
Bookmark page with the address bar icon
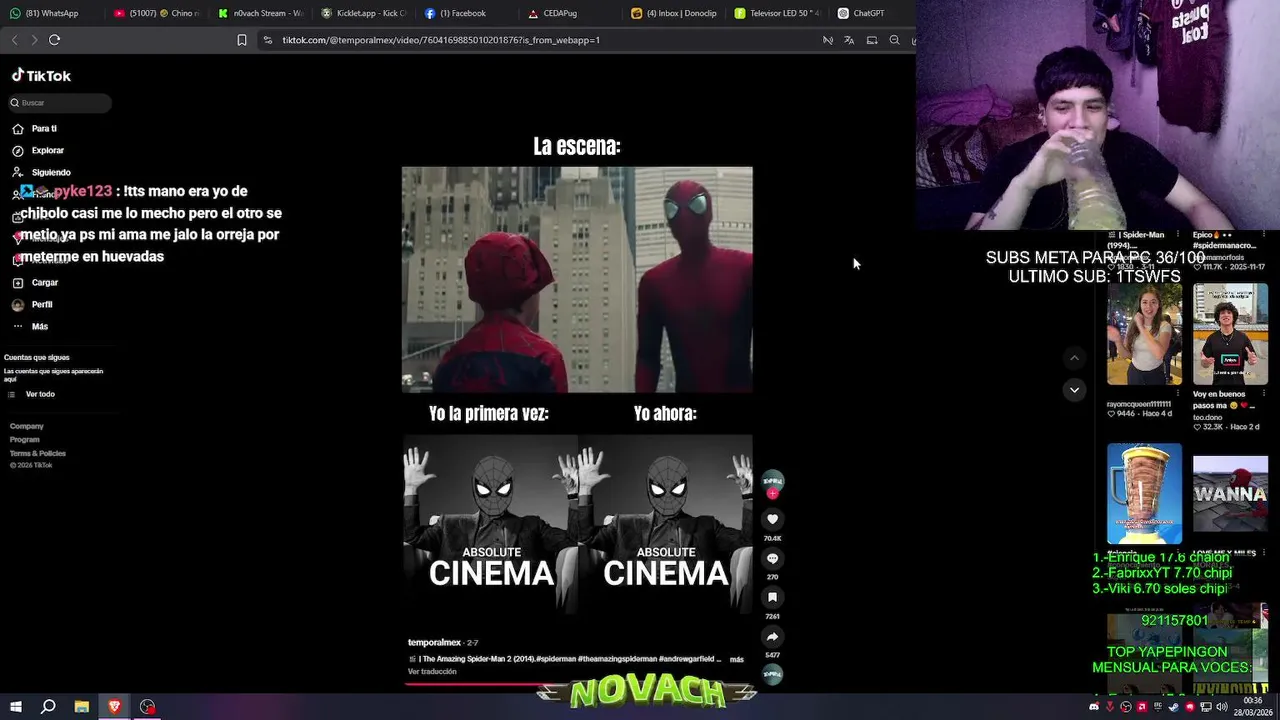[242, 40]
